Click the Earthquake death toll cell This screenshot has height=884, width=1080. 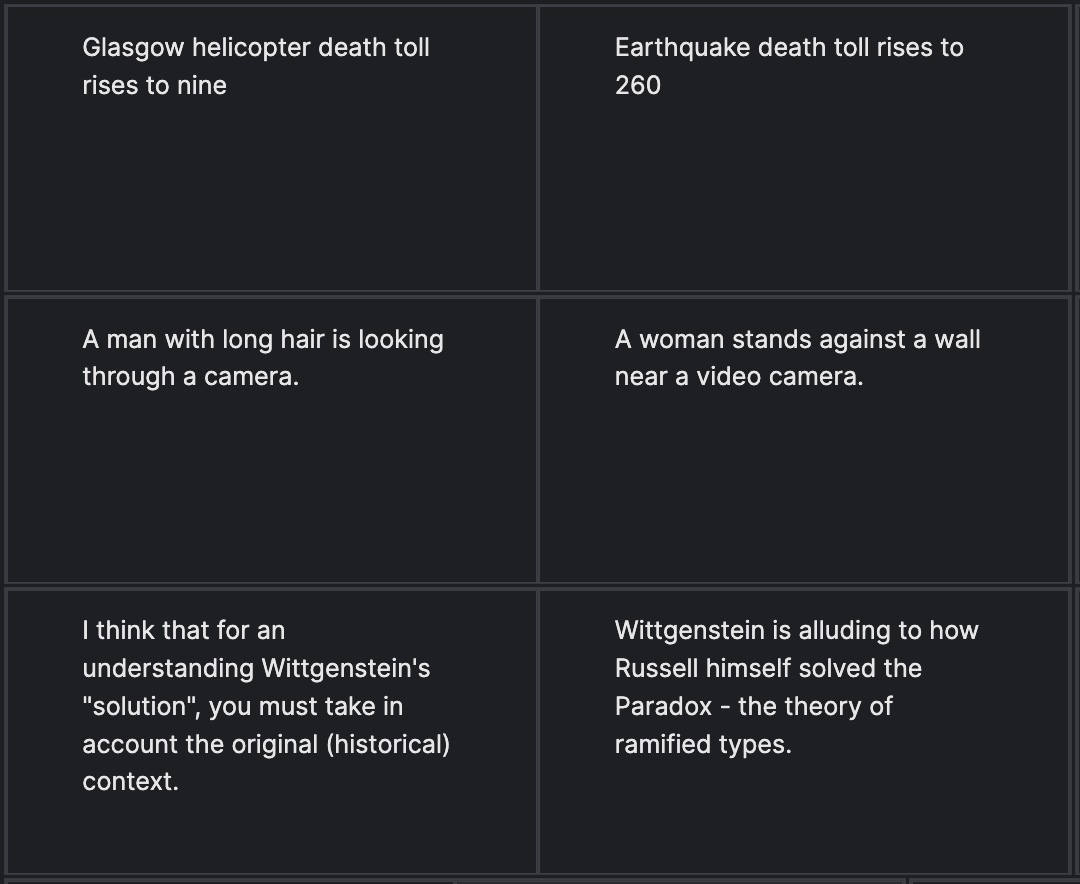pyautogui.click(x=804, y=150)
